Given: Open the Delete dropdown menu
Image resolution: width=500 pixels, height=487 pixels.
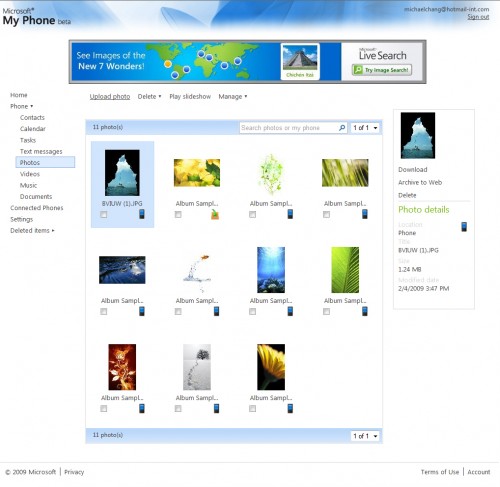Looking at the screenshot, I should 149,96.
